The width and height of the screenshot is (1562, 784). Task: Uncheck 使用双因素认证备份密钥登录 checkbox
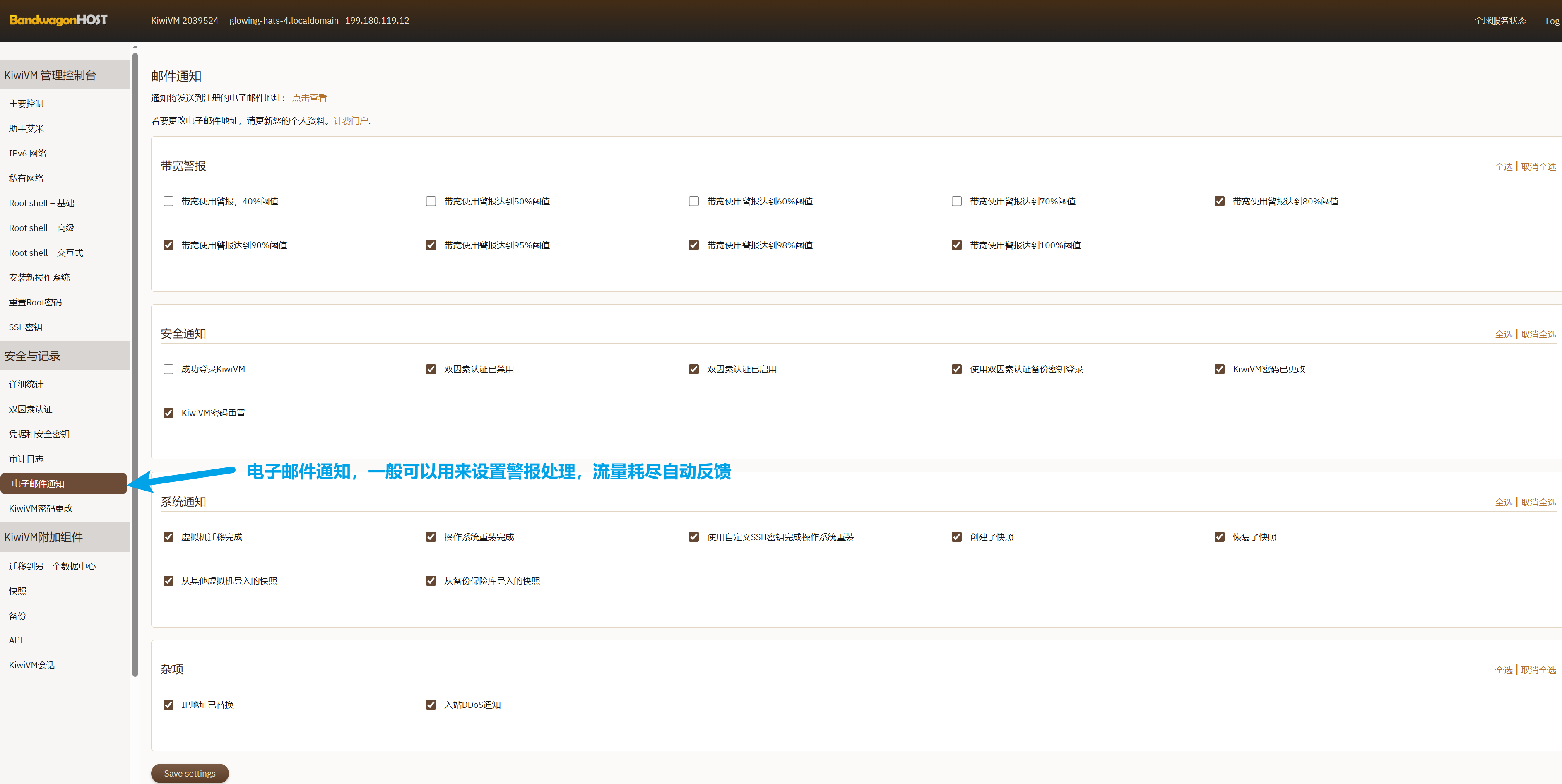[957, 369]
